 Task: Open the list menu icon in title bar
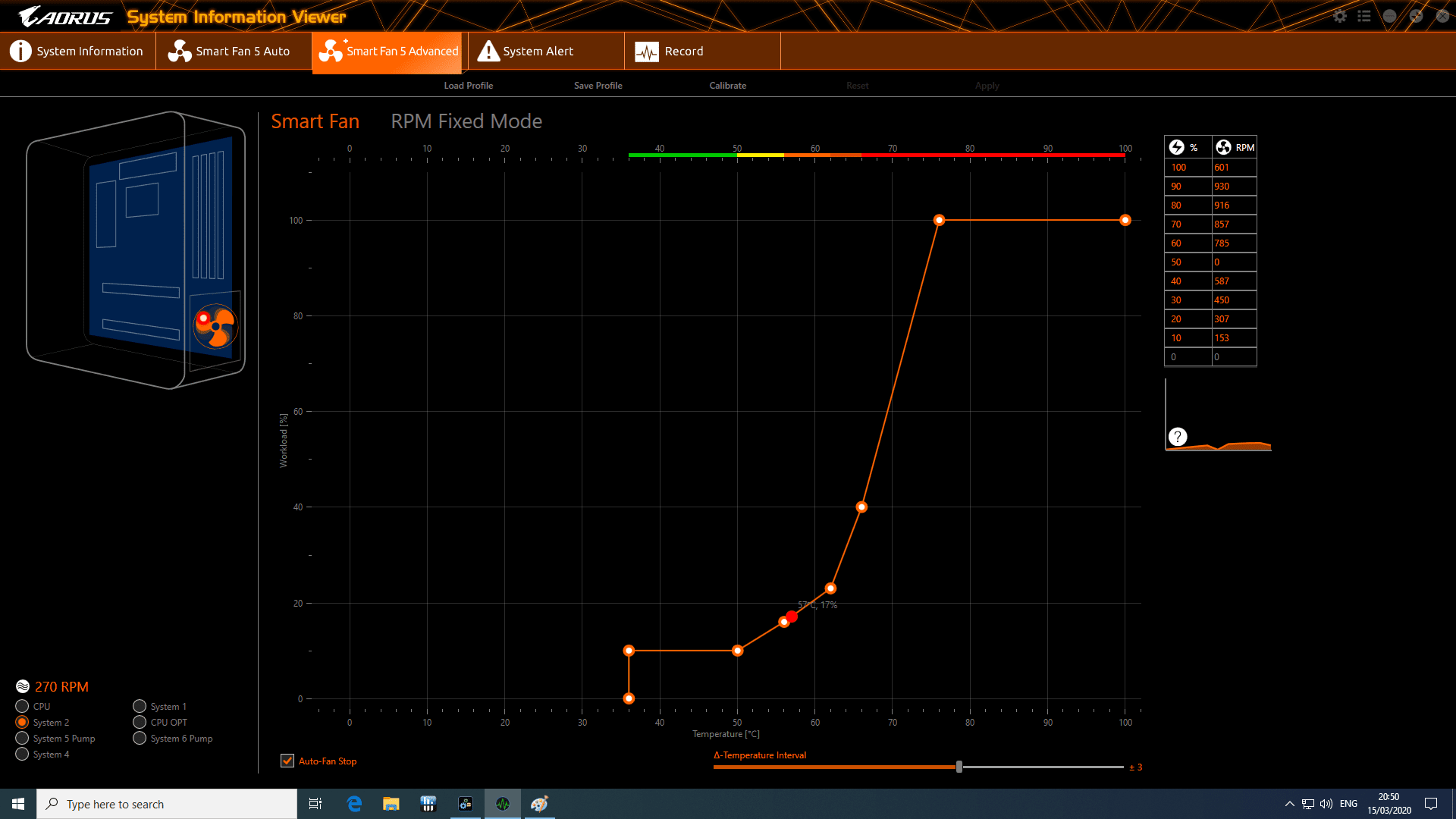click(1364, 16)
